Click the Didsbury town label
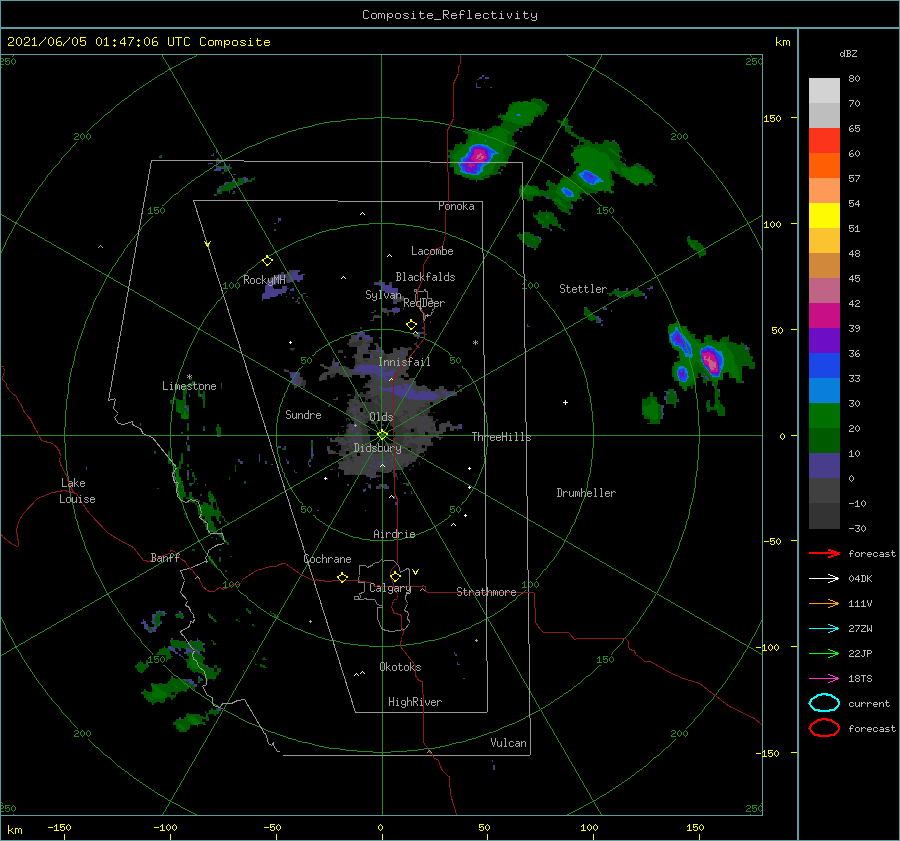This screenshot has height=841, width=900. coord(378,448)
